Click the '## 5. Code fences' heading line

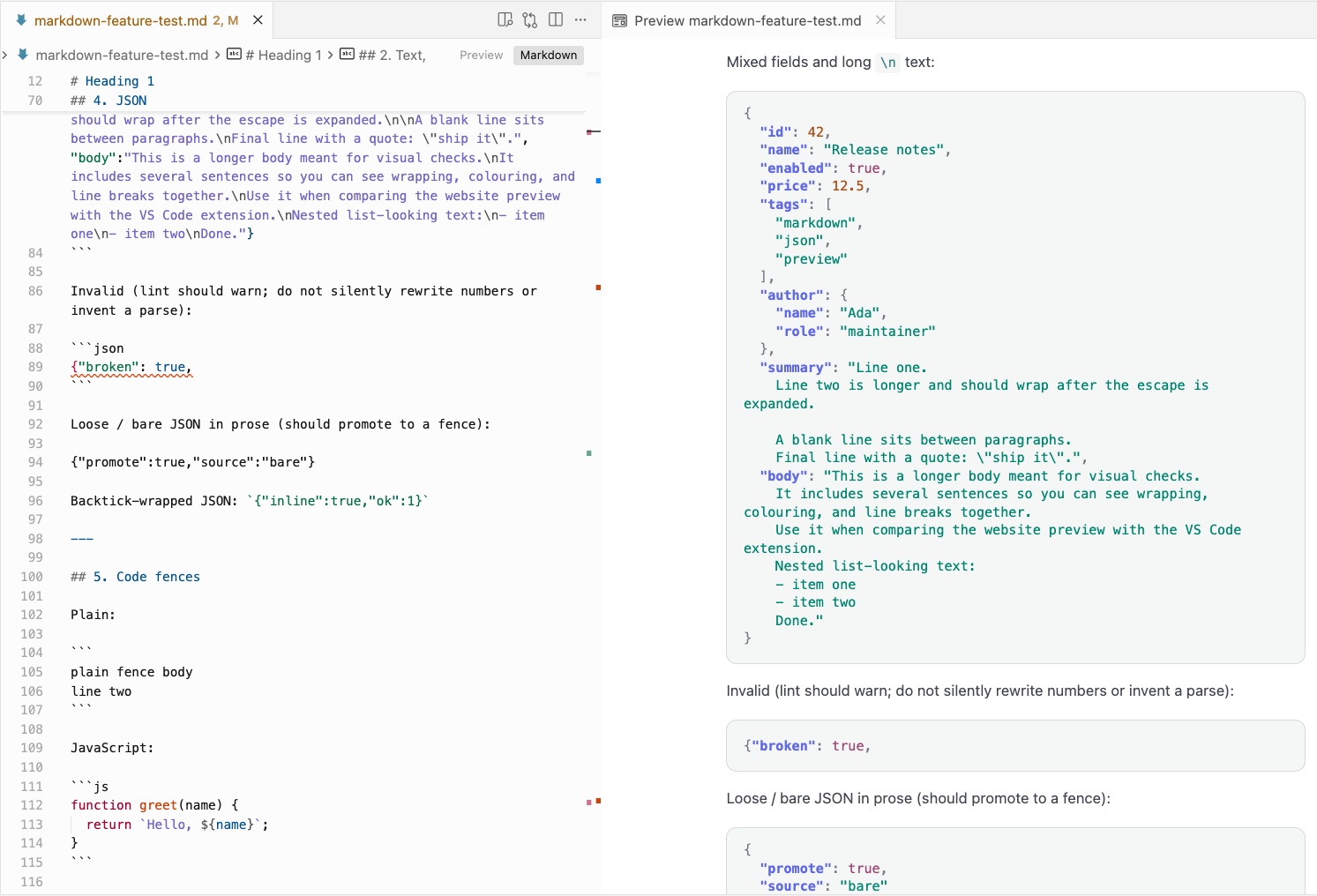[x=135, y=577]
